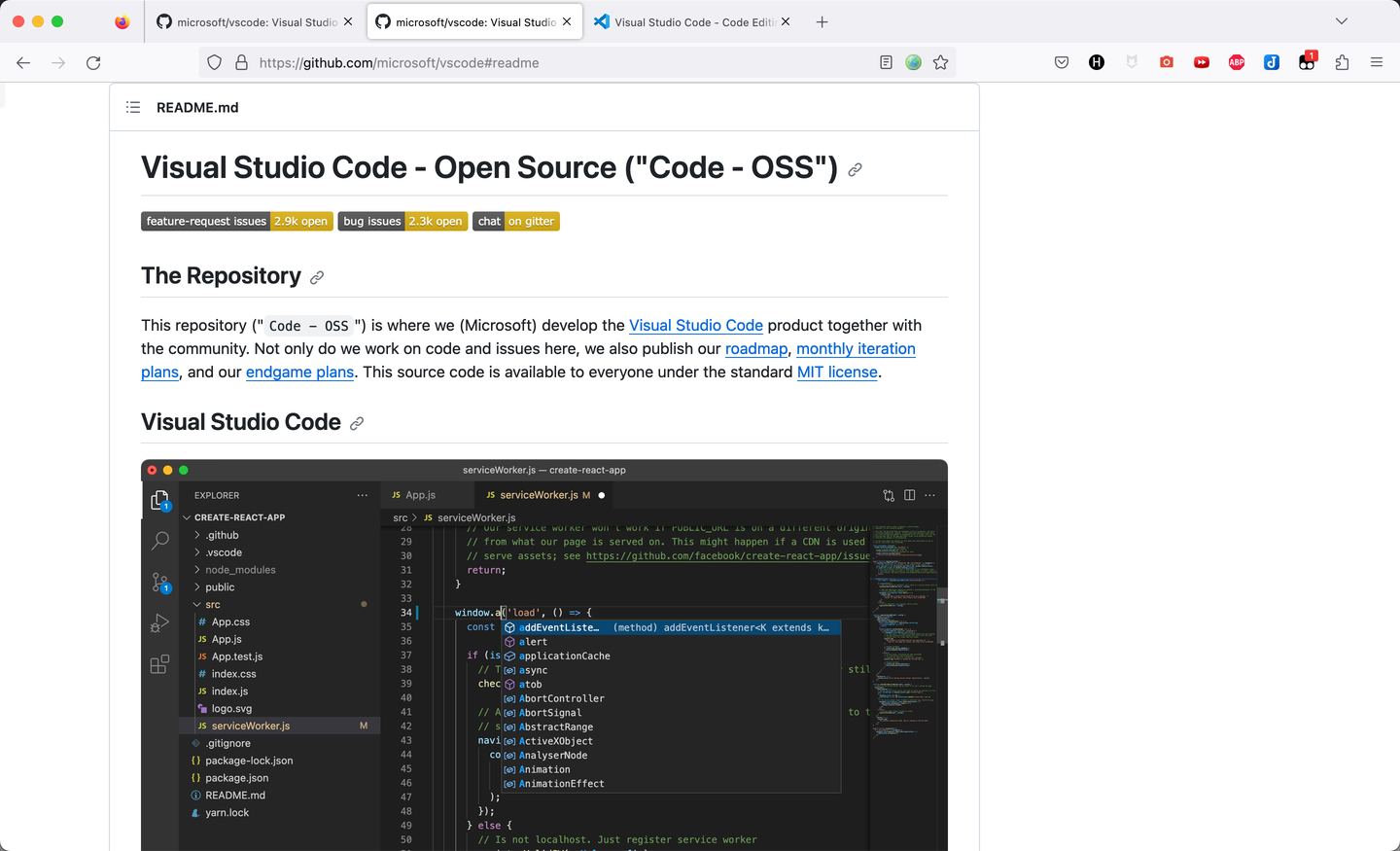This screenshot has width=1400, height=851.
Task: Click the blue J extension icon
Action: coord(1272,62)
